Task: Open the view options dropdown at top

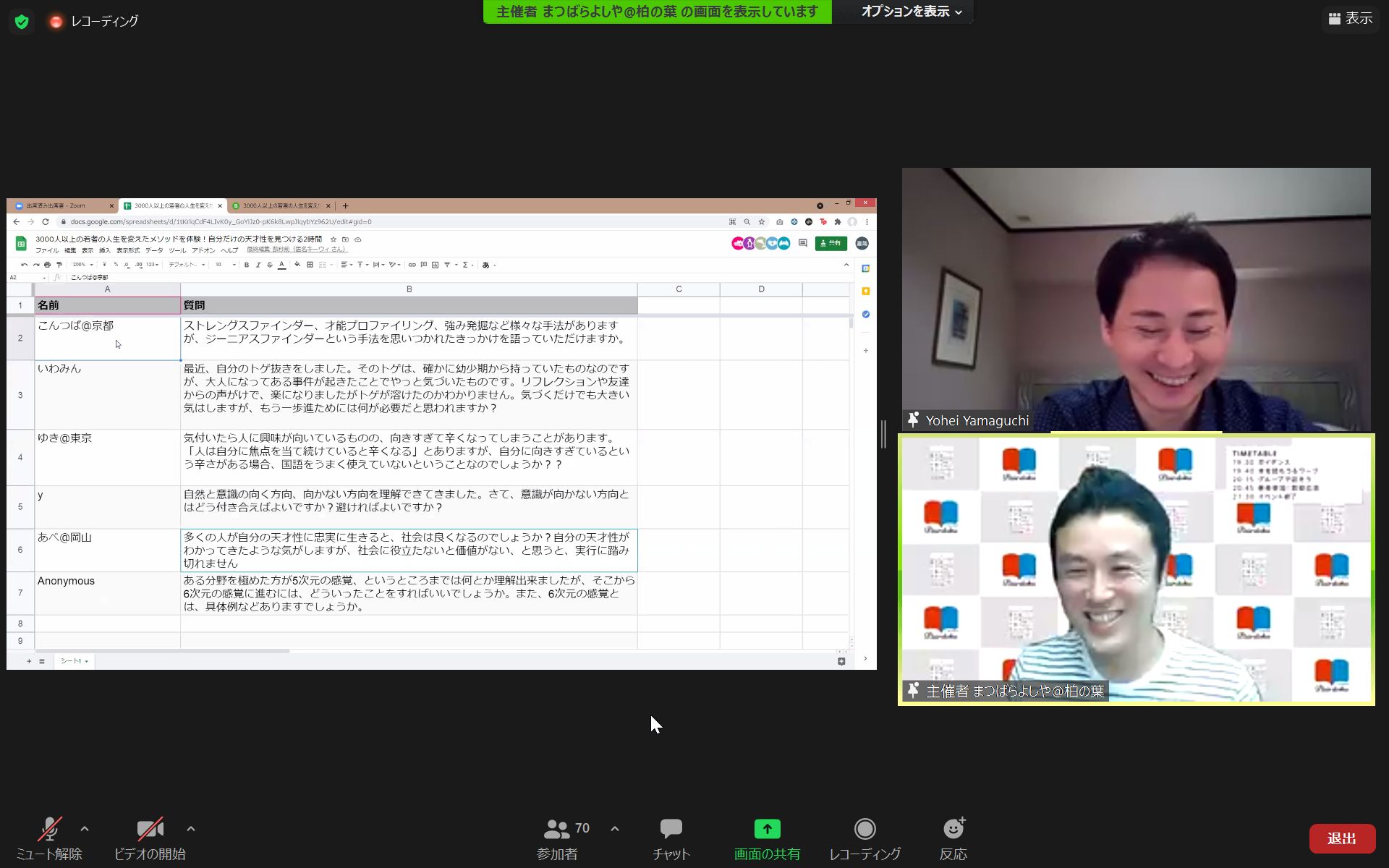Action: [x=911, y=12]
